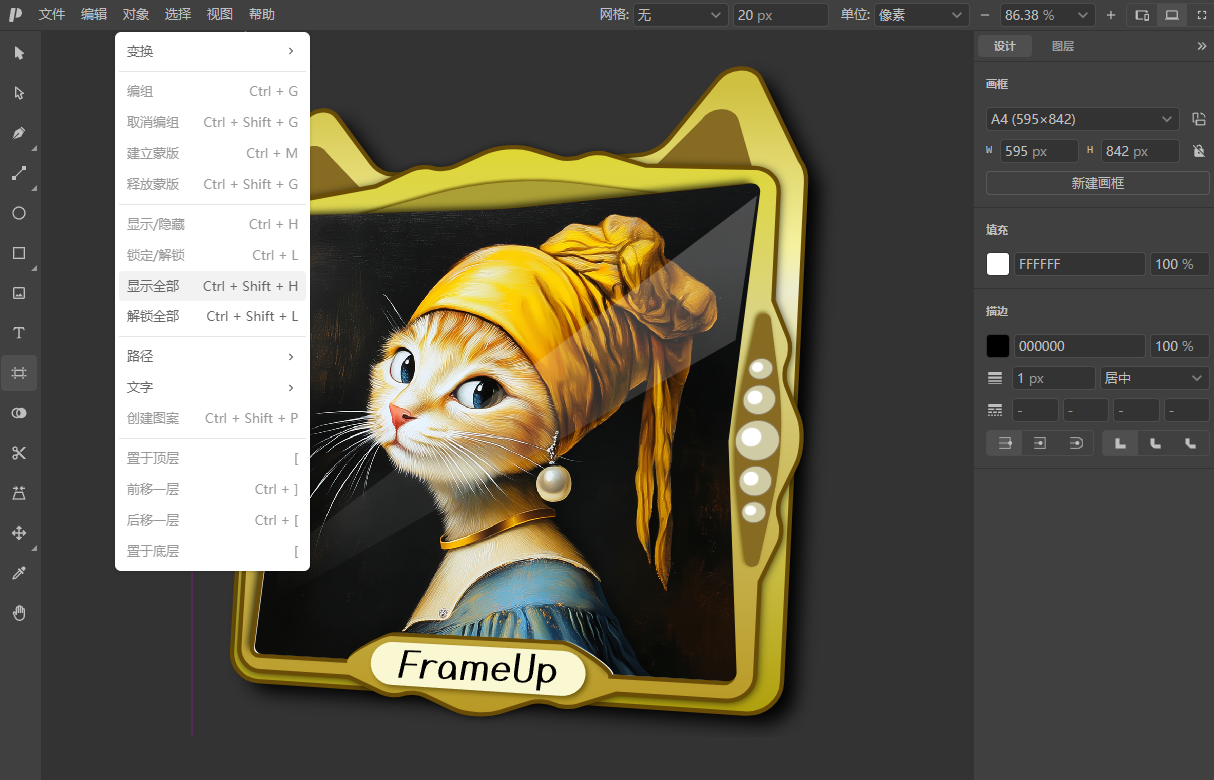1214x780 pixels.
Task: Select the bevel corner join option
Action: tap(1191, 443)
